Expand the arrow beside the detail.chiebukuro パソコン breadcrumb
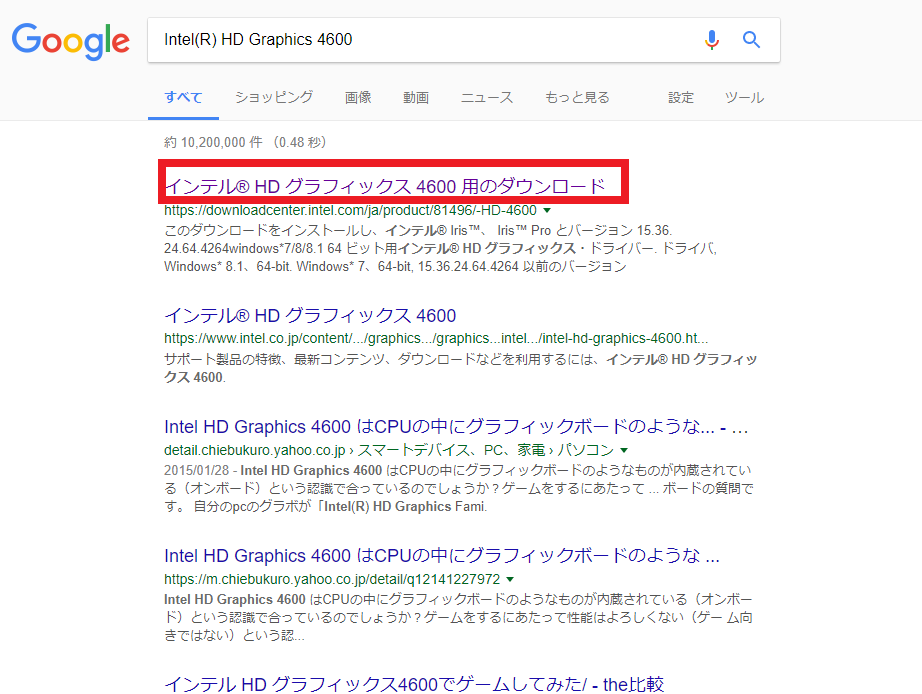Screen dimensions: 922x694 (624, 451)
